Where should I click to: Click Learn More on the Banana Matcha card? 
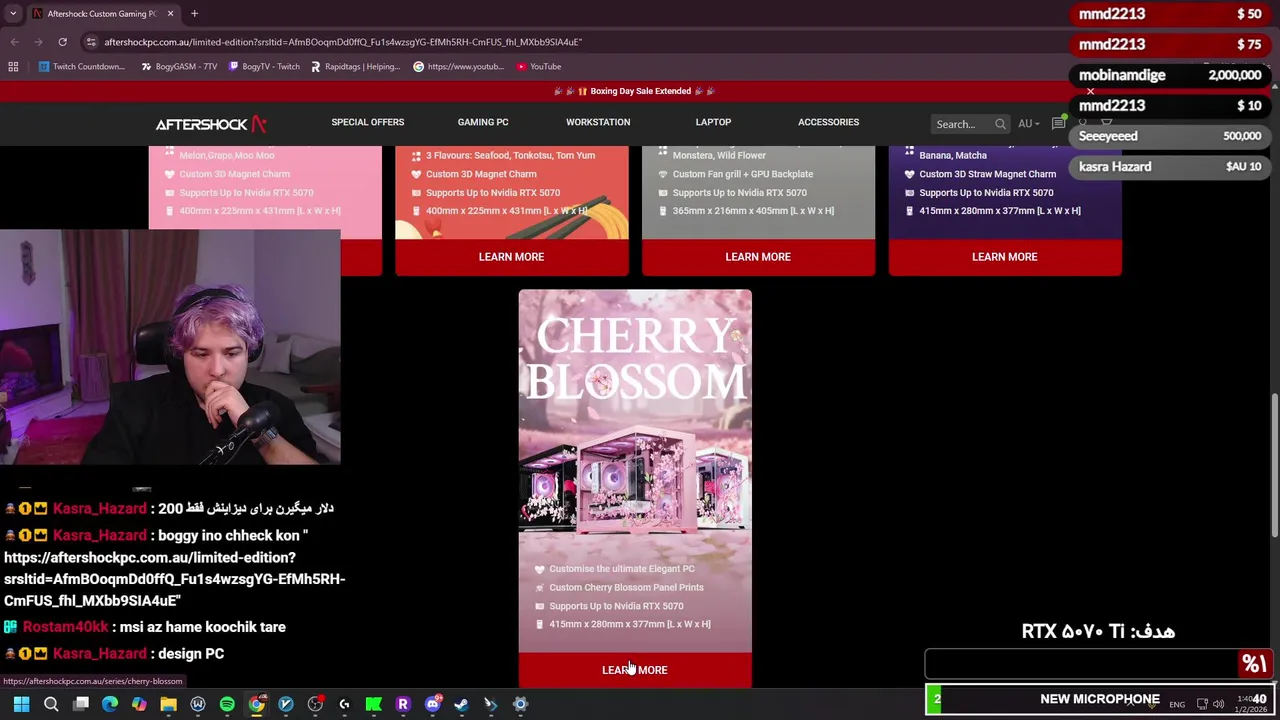pos(1005,257)
